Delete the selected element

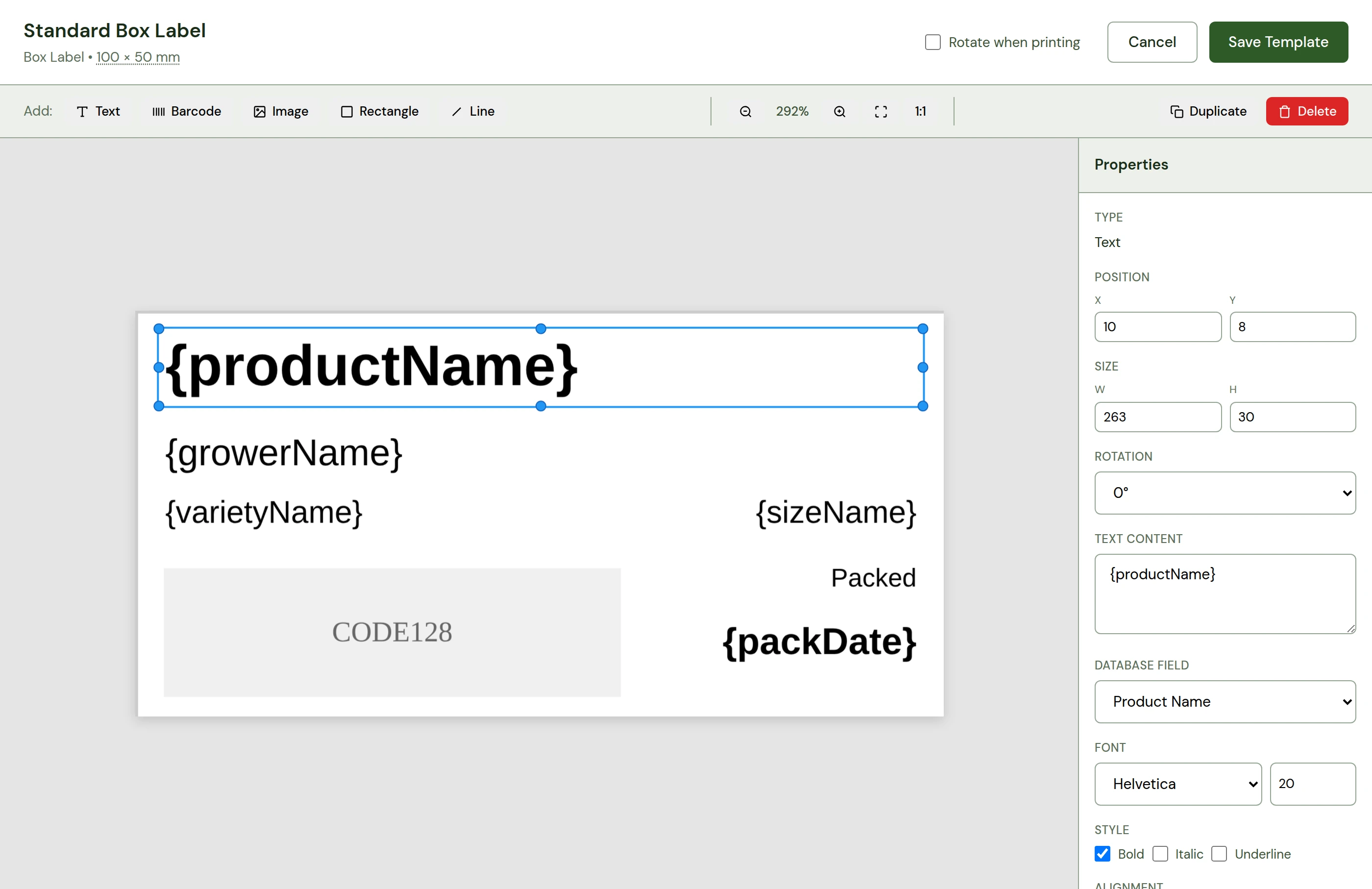coord(1307,111)
